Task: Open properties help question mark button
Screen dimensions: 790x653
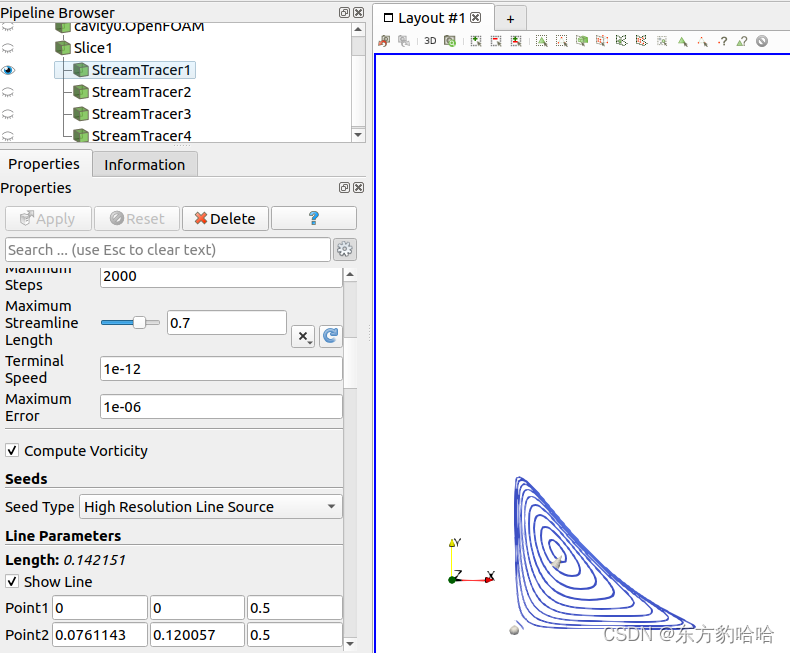Action: (x=313, y=219)
